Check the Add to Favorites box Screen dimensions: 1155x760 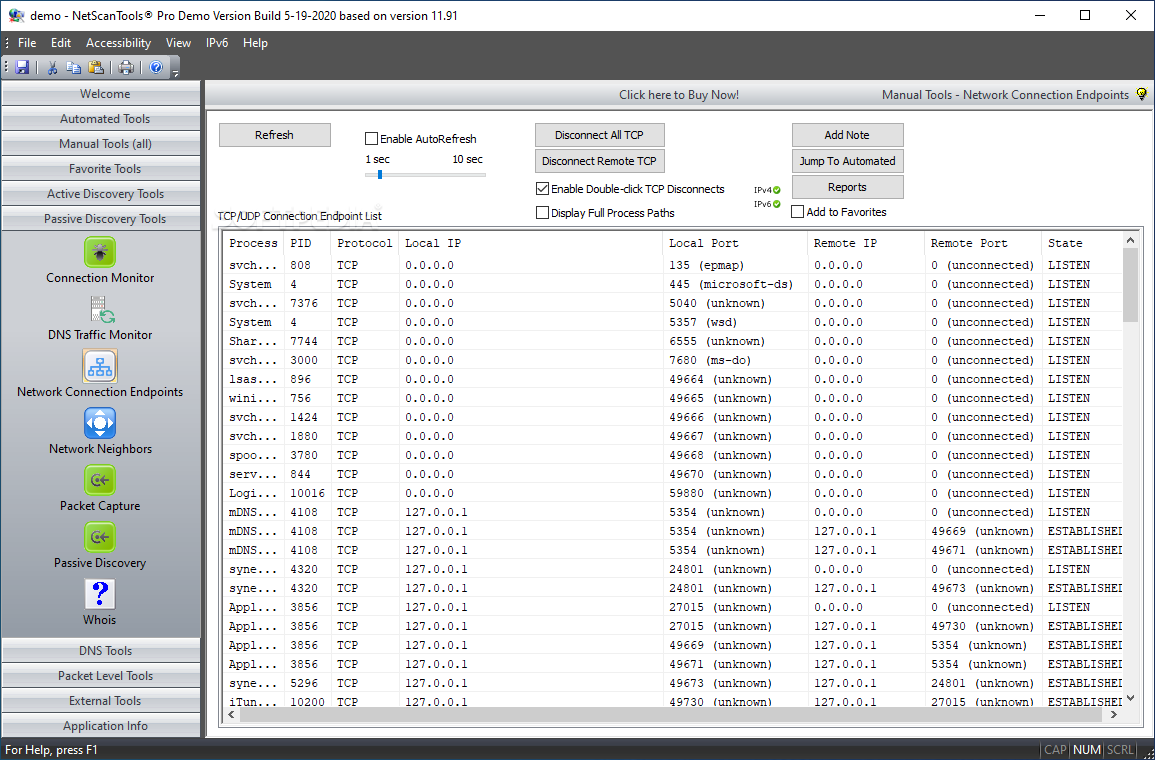pyautogui.click(x=797, y=212)
